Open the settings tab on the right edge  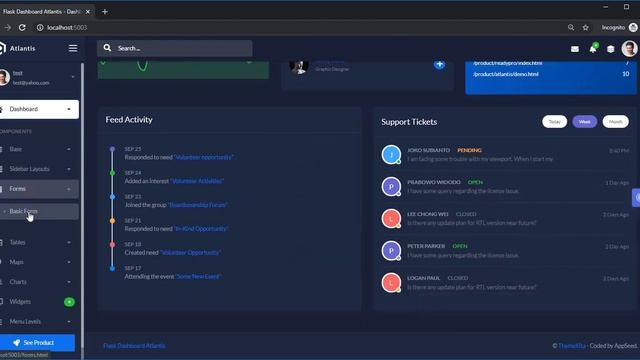[636, 198]
